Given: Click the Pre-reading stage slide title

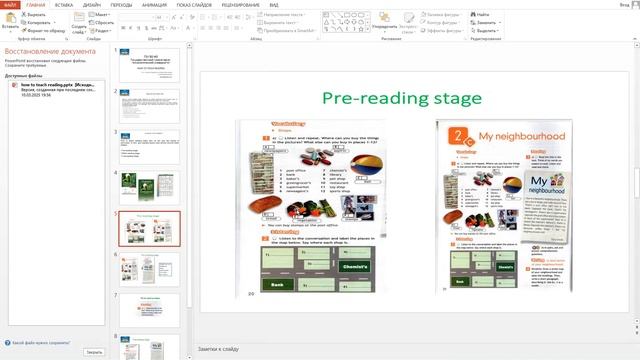Looking at the screenshot, I should click(x=402, y=98).
